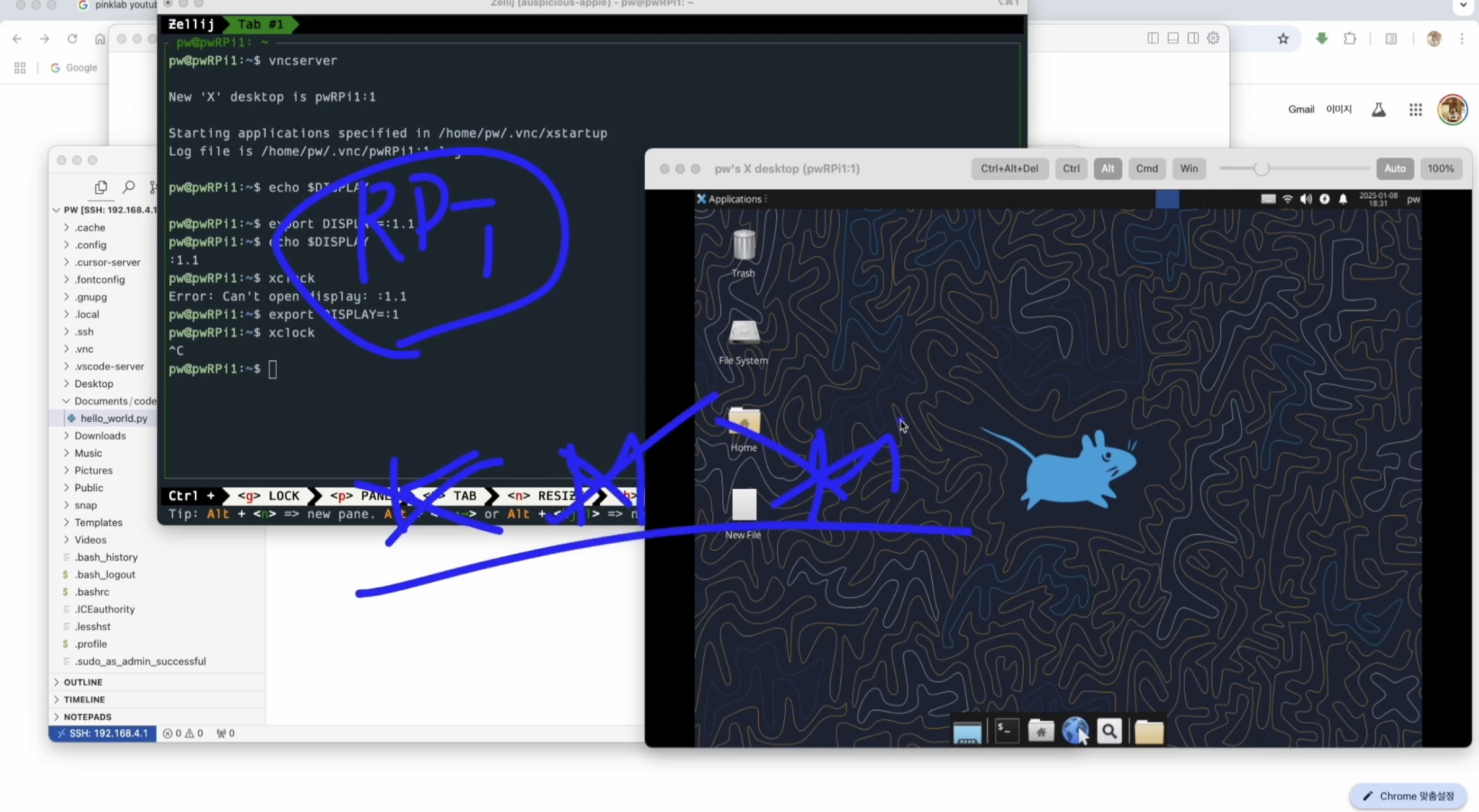Open the Trash desktop icon
Screen dimensions: 1479x812
(x=743, y=247)
